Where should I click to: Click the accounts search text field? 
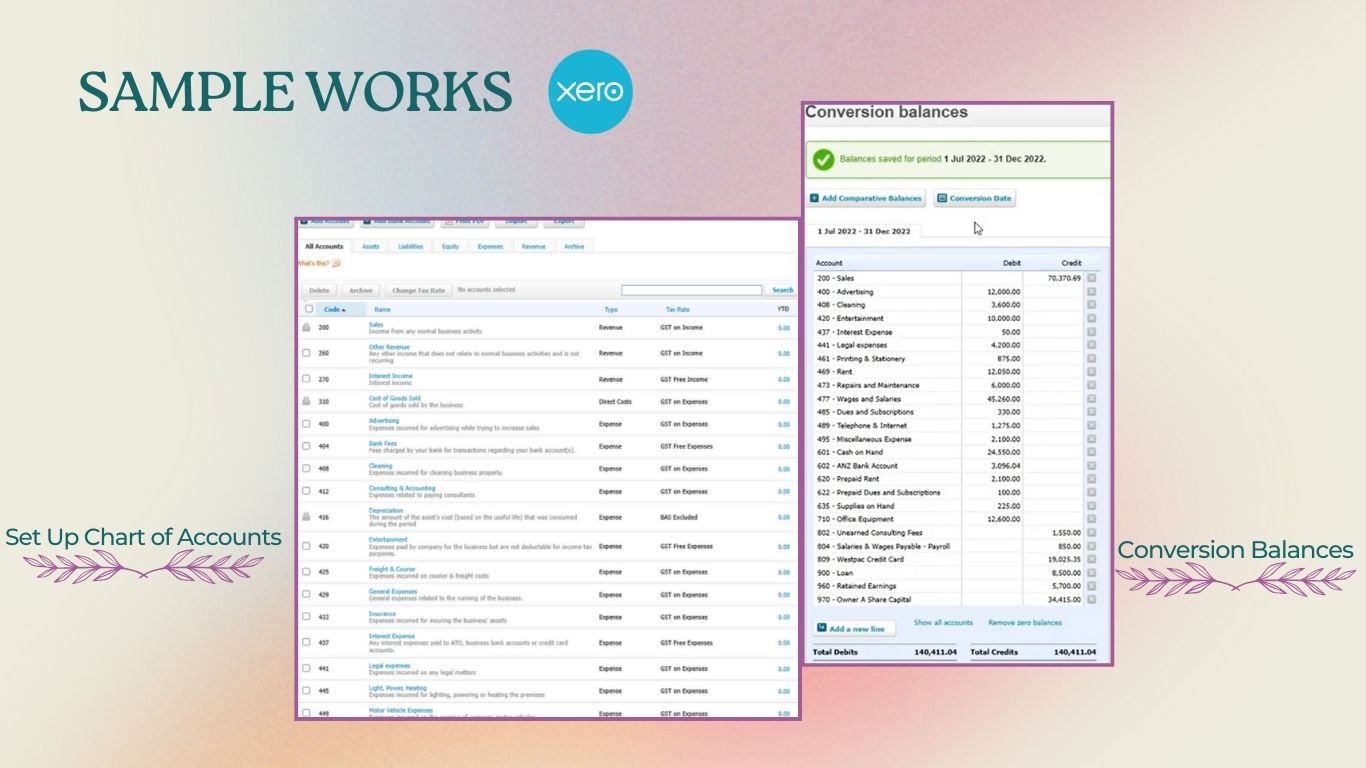(x=691, y=290)
